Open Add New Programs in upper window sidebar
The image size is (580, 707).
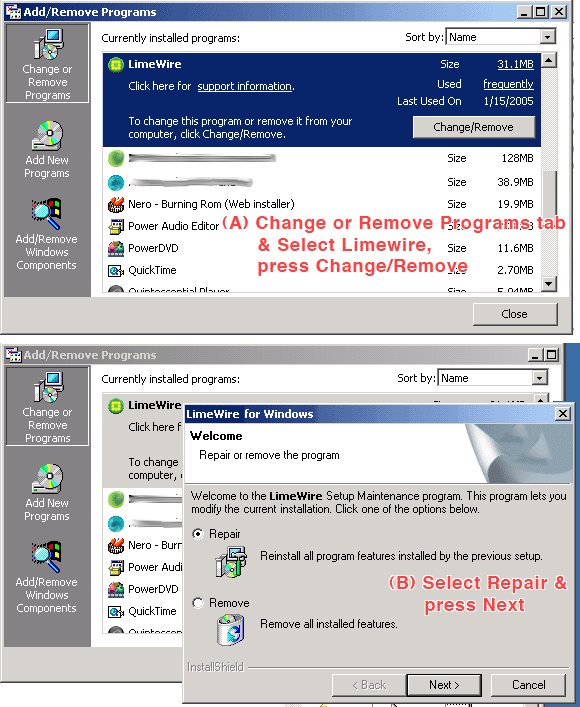pos(47,150)
